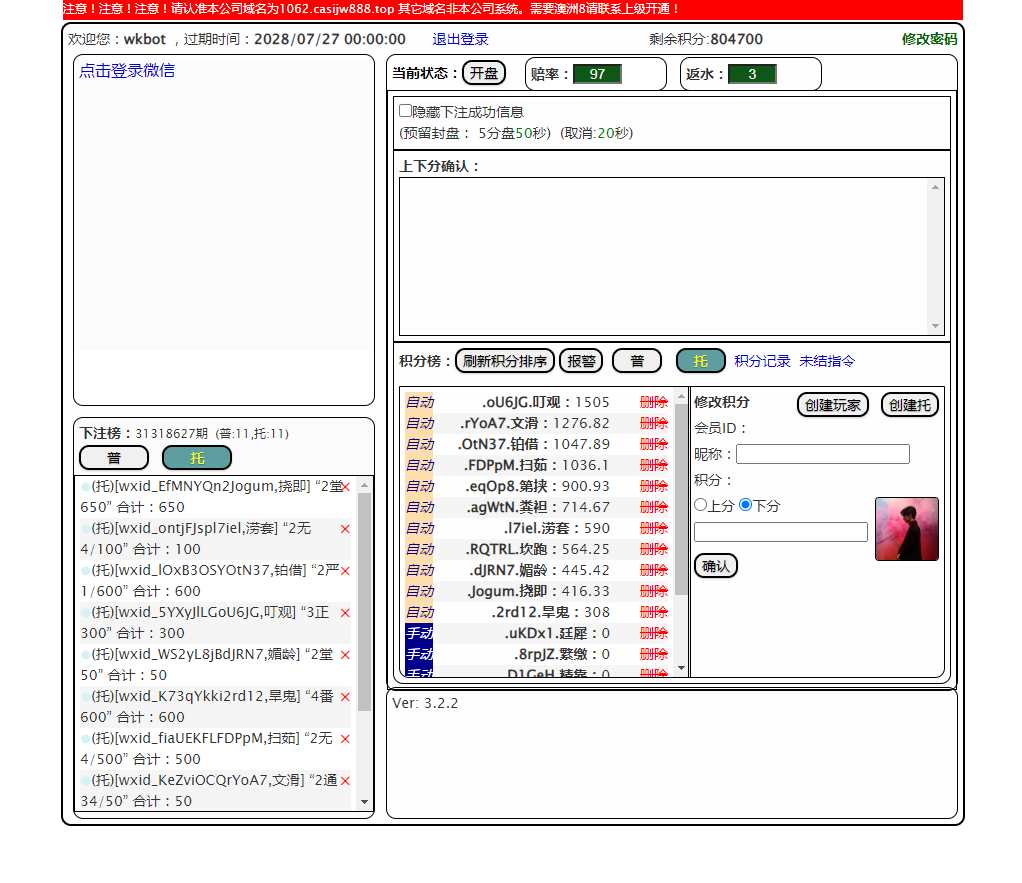Delete the 铂借 bet using red X
The width and height of the screenshot is (1022, 883).
pyautogui.click(x=346, y=571)
